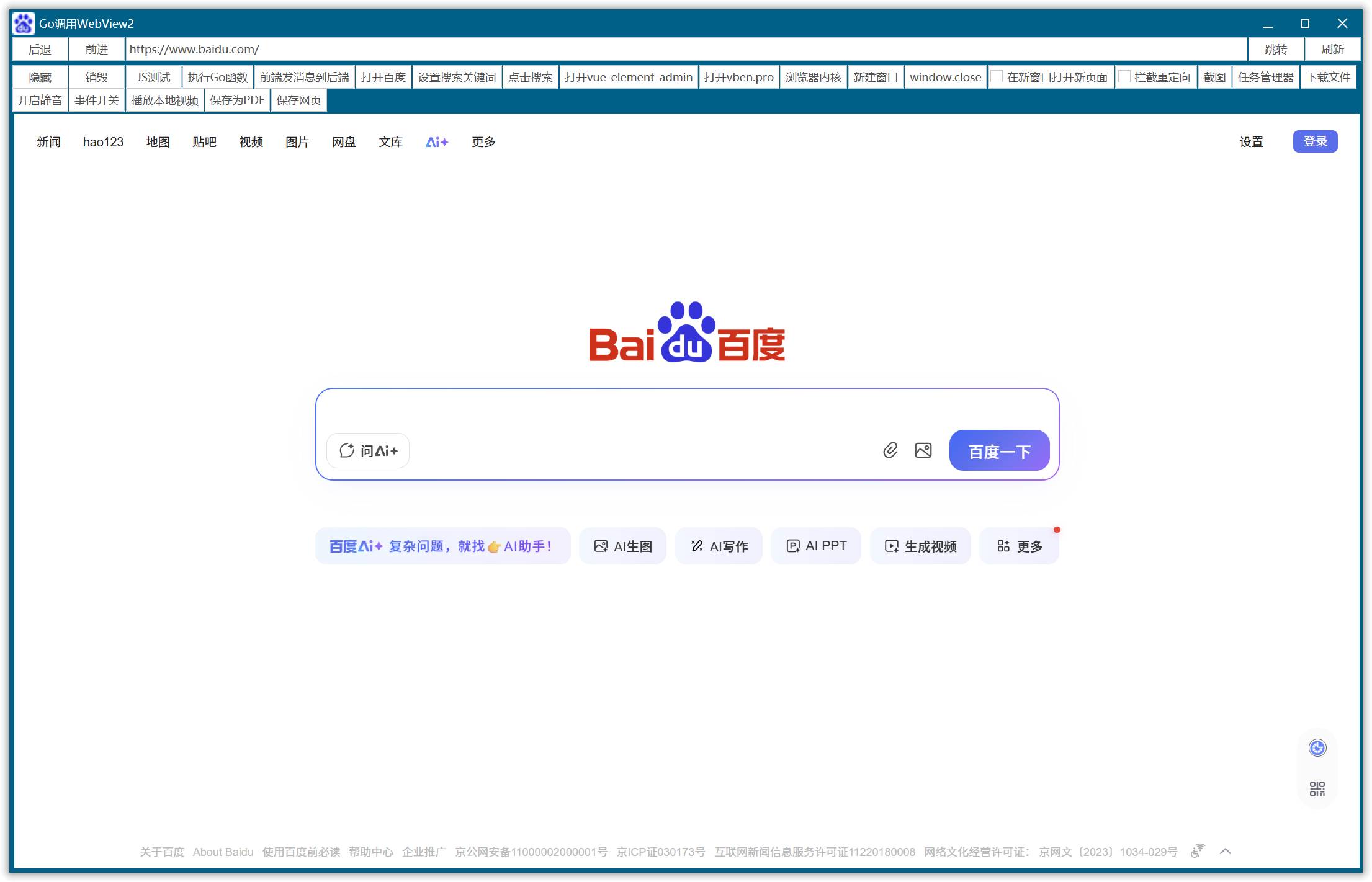
Task: Expand the 更多 nav menu
Action: pyautogui.click(x=483, y=142)
